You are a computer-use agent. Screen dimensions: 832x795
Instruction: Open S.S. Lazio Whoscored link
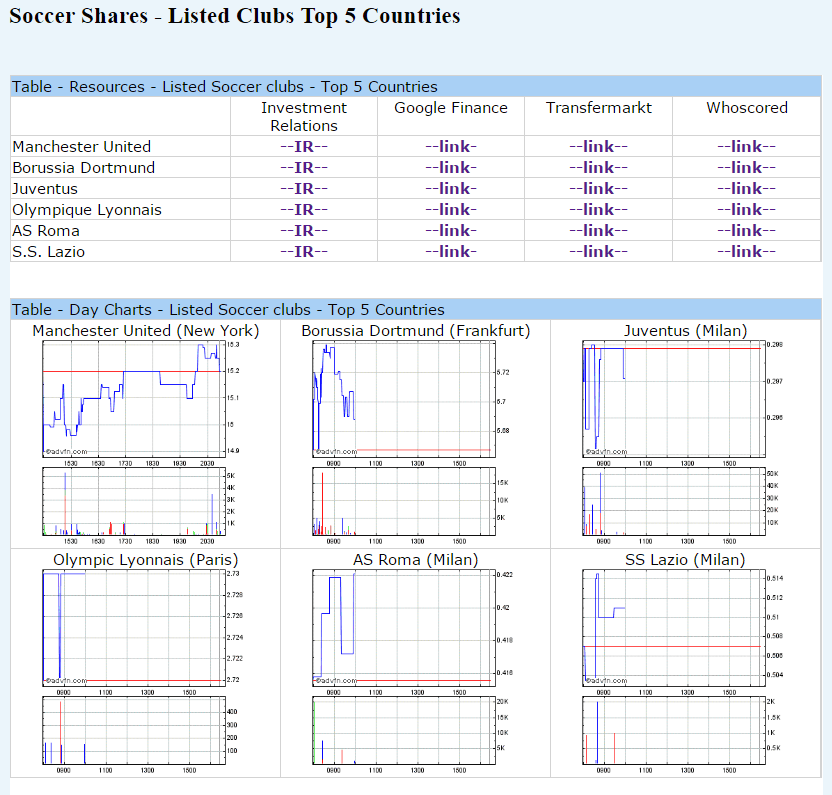pos(747,252)
